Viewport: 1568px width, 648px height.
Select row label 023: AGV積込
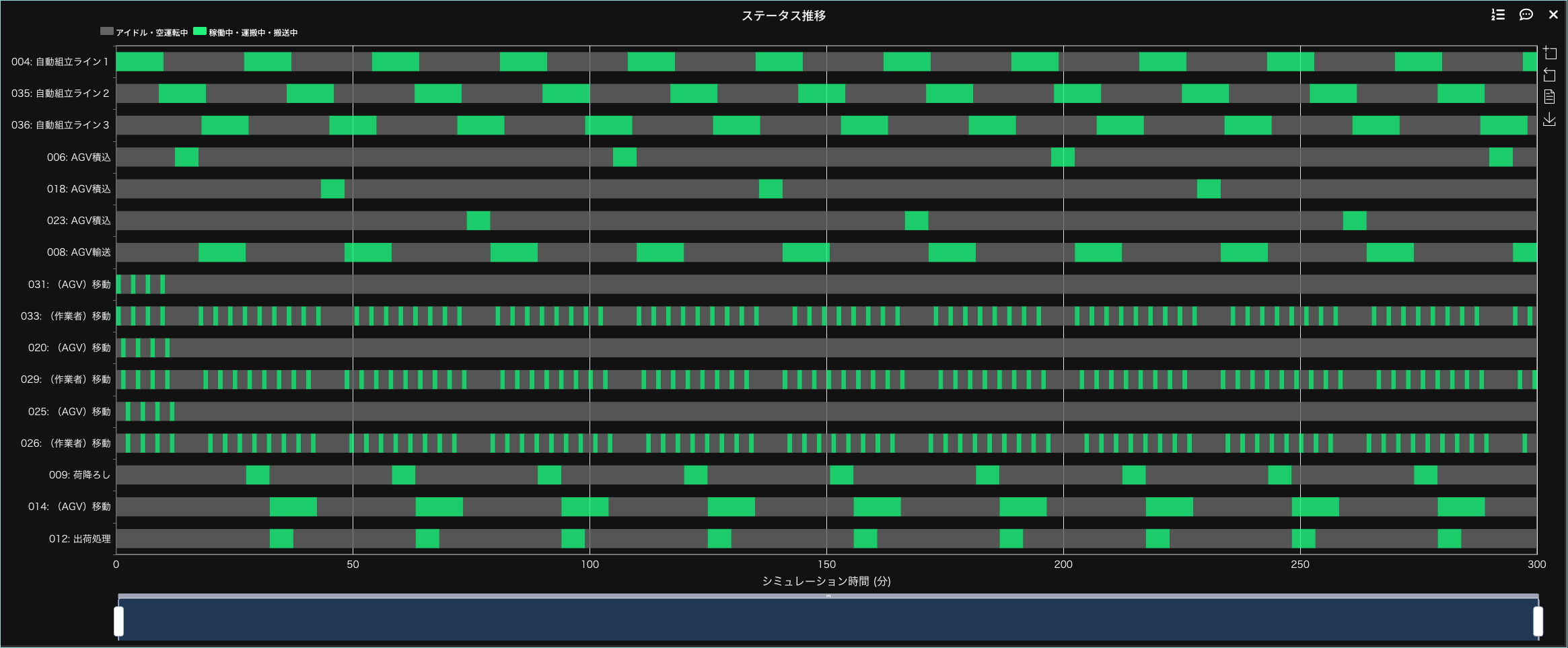point(79,221)
